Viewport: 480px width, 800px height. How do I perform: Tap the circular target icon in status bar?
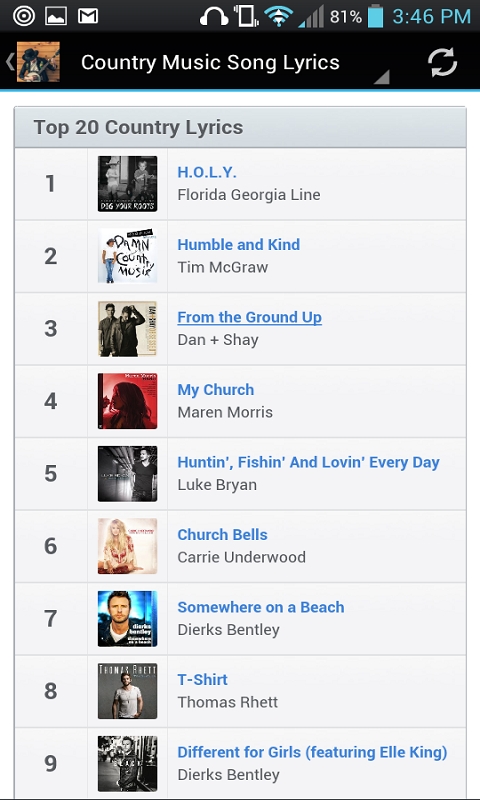coord(24,16)
